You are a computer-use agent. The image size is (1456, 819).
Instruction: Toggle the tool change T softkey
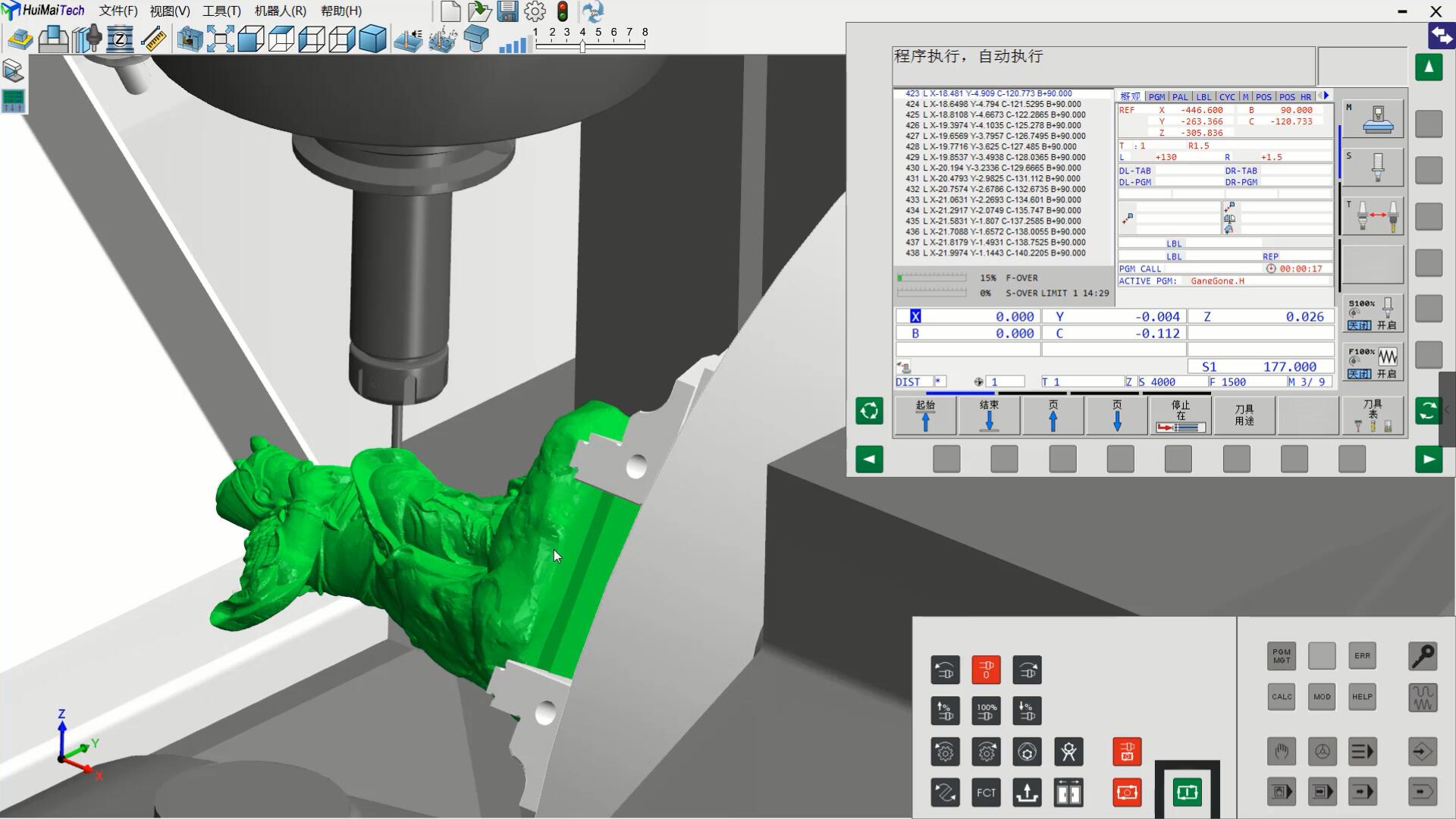1373,217
